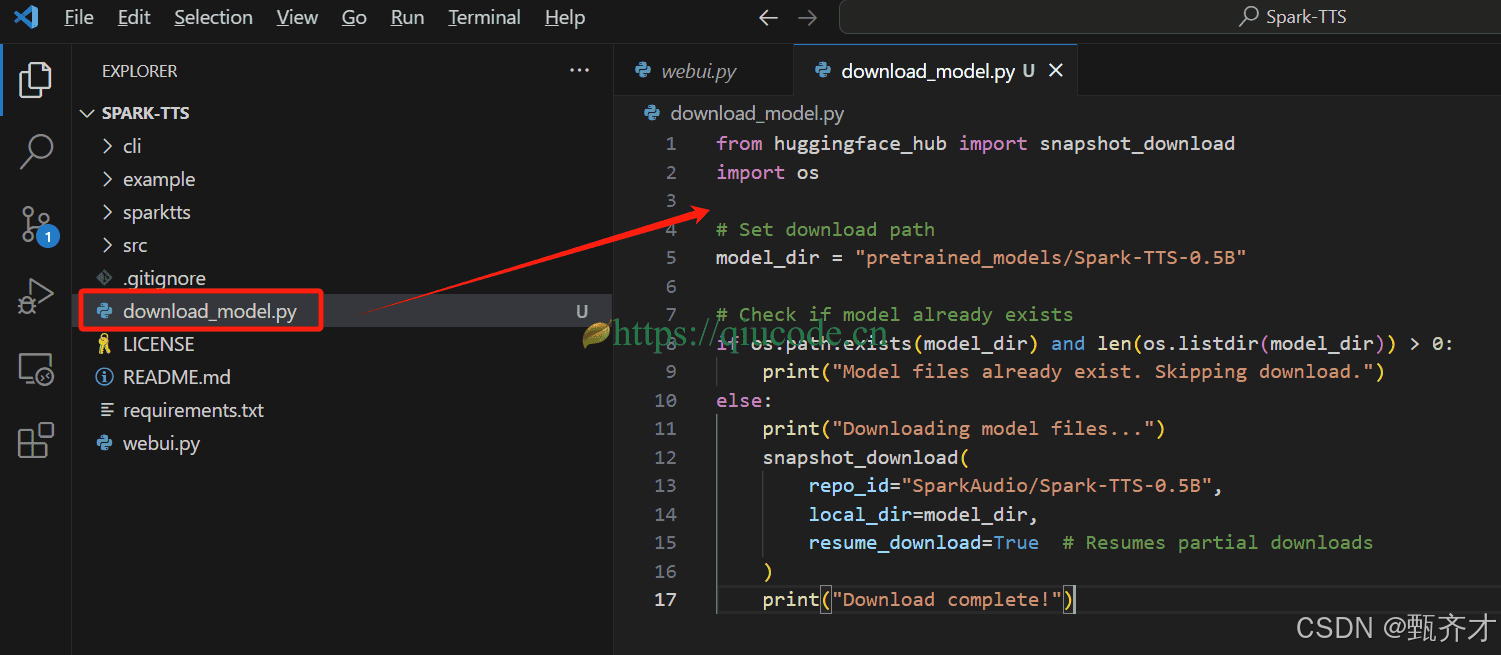Click the repo_id "SparkAudio/Spark-TTS-0.5B" string
Viewport: 1501px width, 655px height.
click(1056, 486)
